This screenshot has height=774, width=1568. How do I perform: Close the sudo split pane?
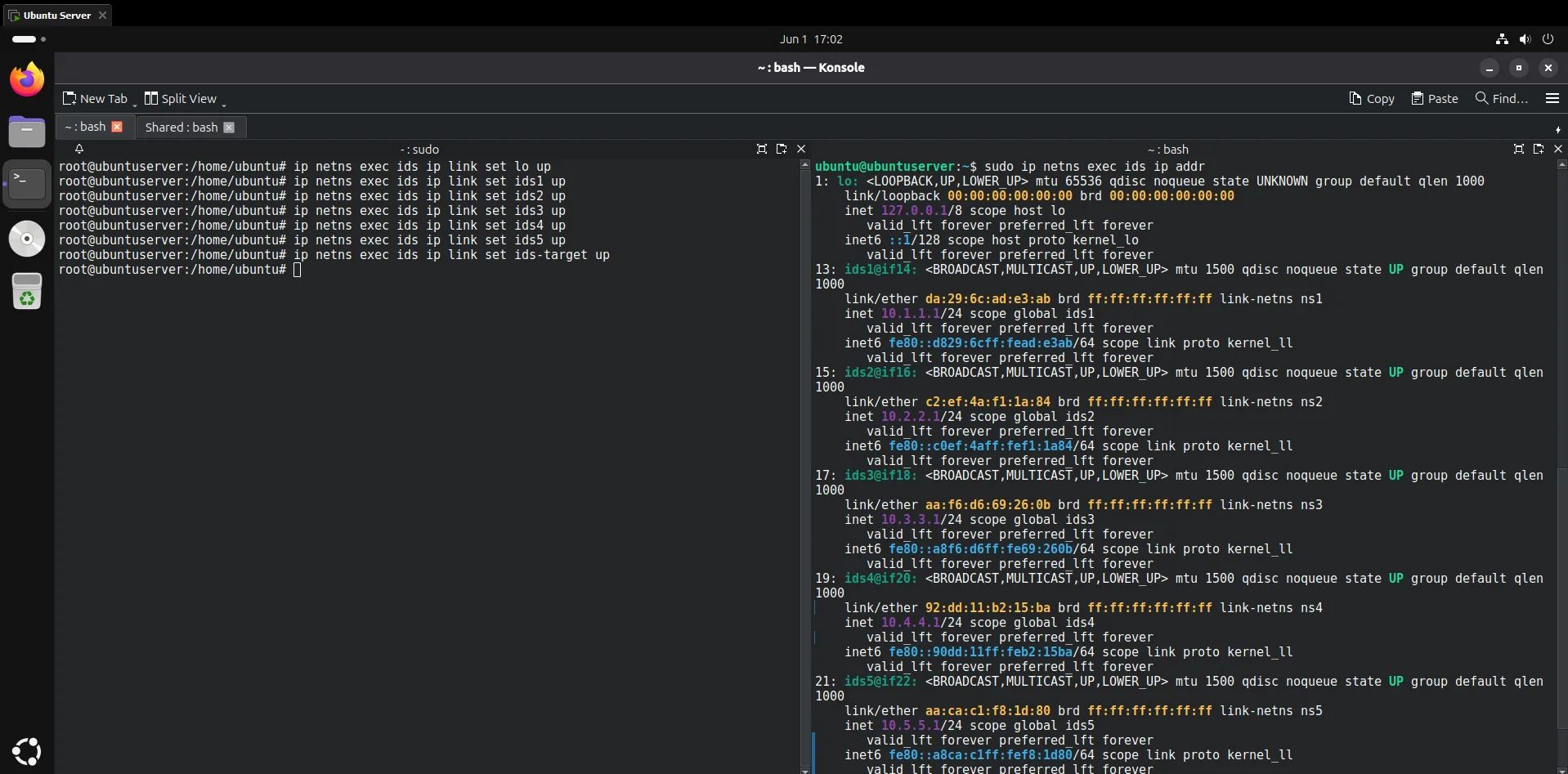click(x=801, y=149)
